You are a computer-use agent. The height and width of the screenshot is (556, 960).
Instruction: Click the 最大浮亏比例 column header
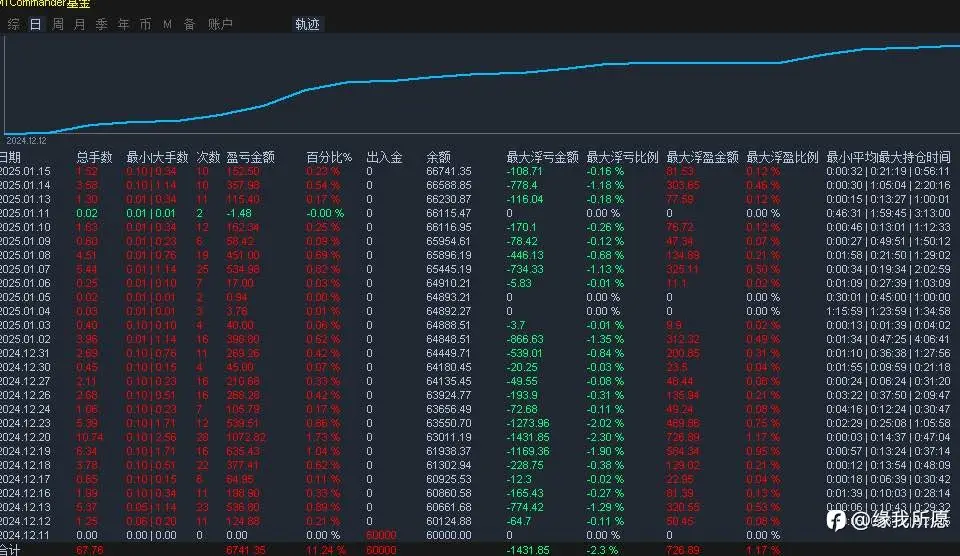click(622, 157)
